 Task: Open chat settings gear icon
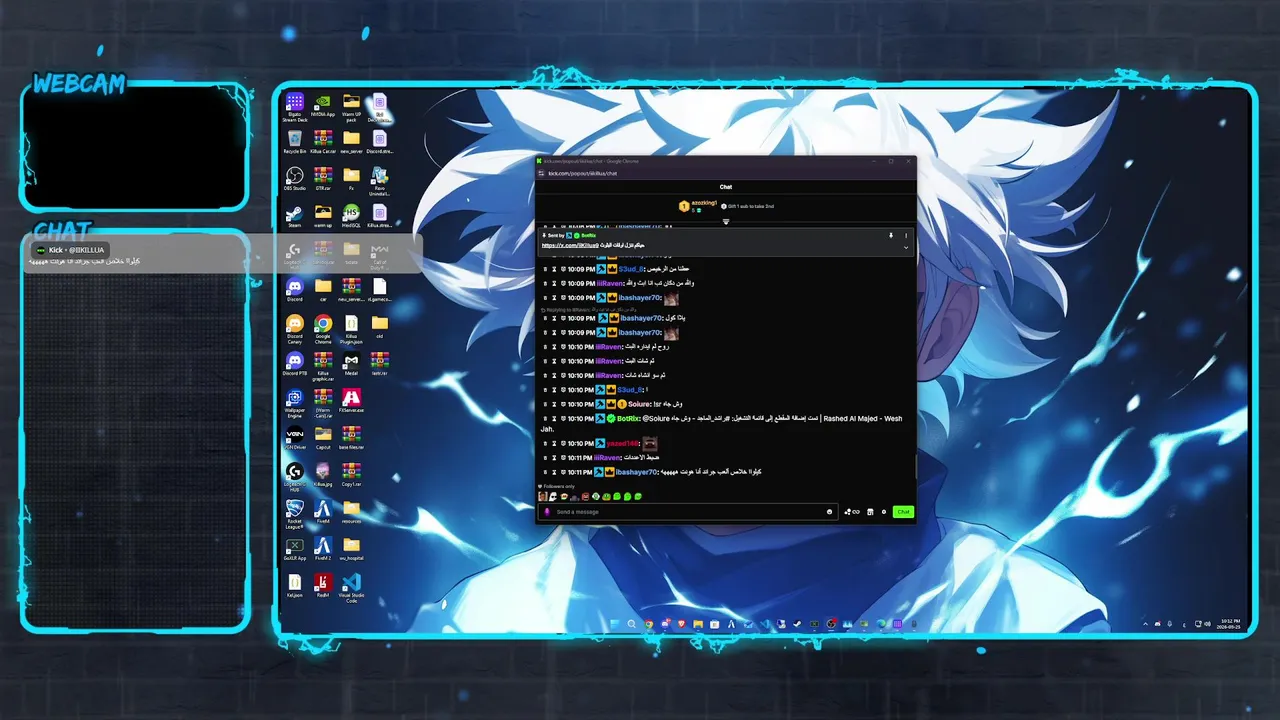tap(884, 512)
